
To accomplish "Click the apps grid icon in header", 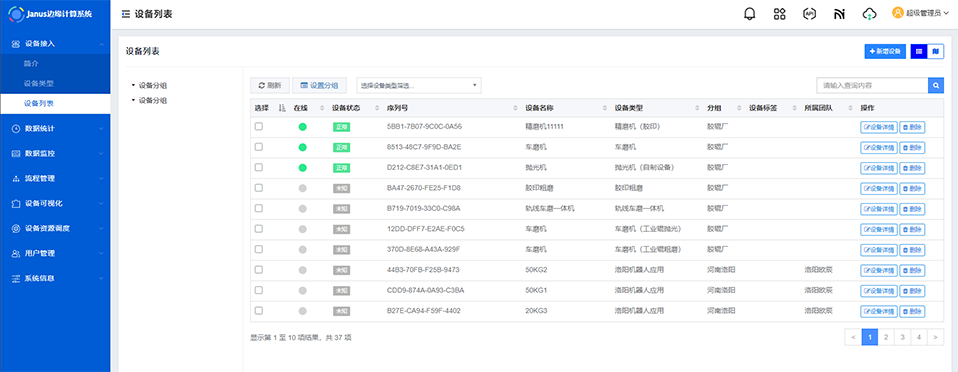I will (x=779, y=13).
